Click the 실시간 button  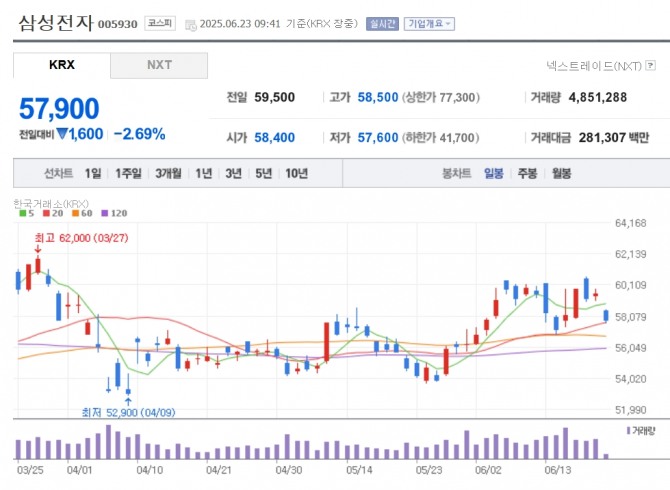tap(382, 23)
